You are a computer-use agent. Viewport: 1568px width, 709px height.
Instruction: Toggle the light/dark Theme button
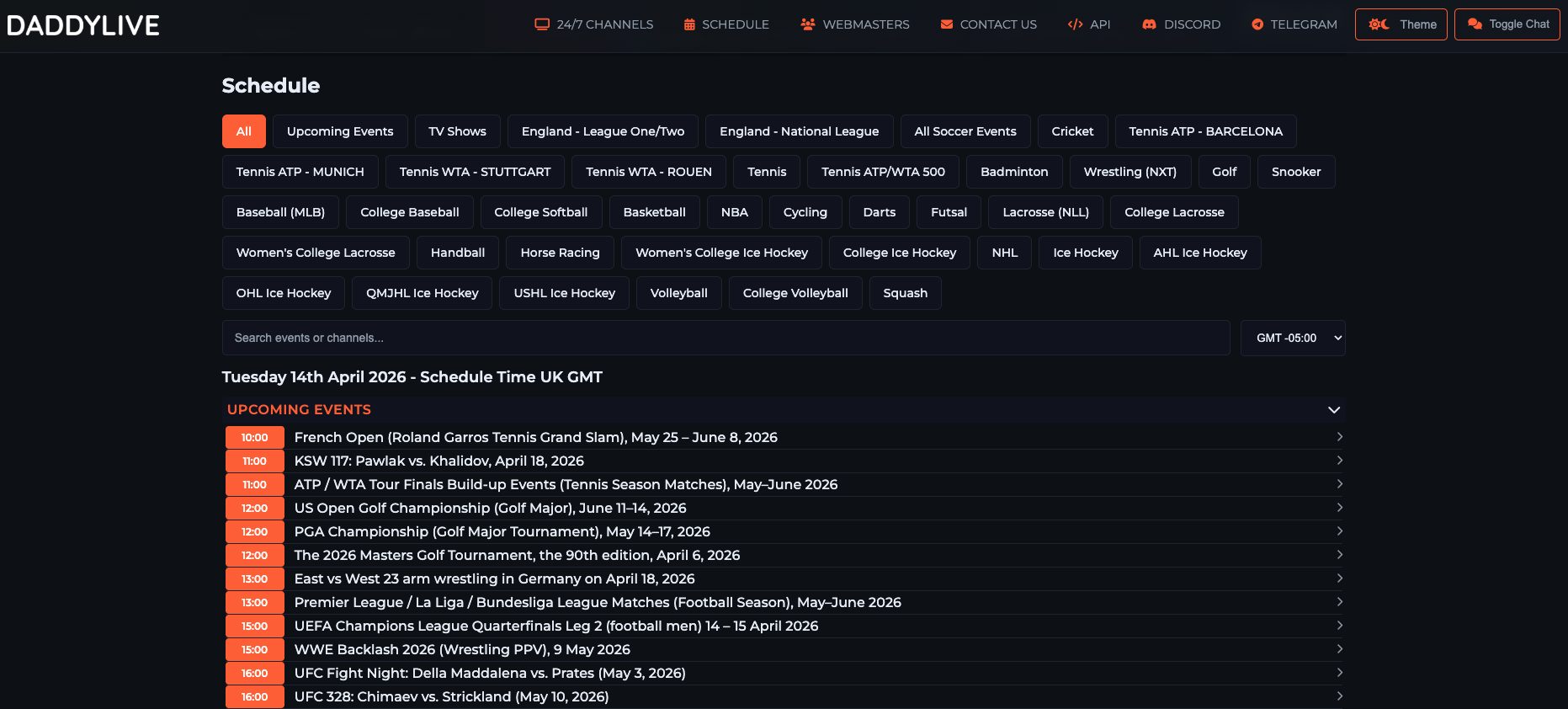[1401, 24]
